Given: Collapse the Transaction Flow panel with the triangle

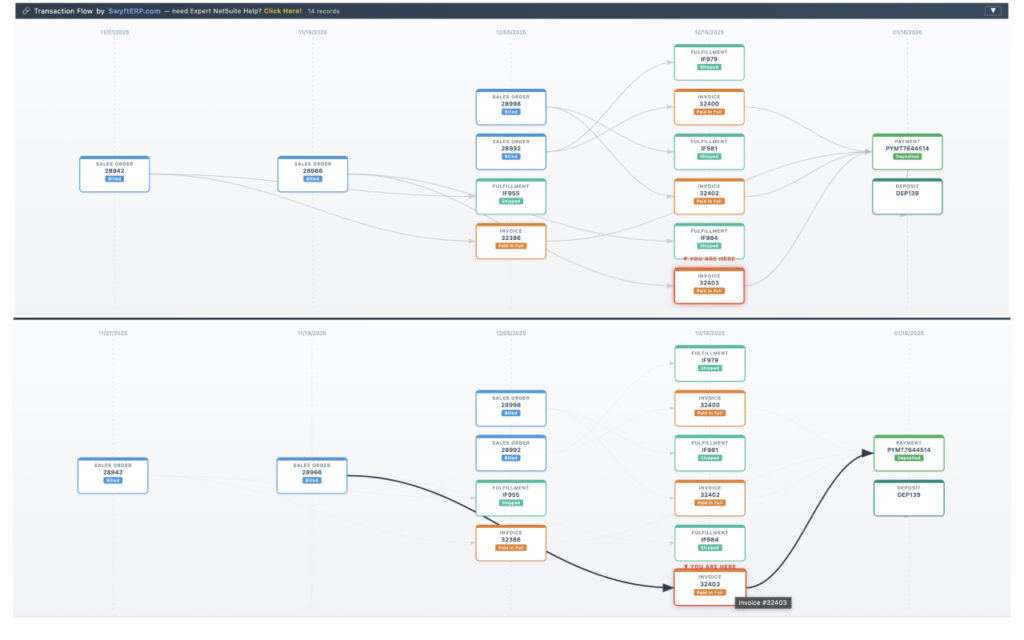Looking at the screenshot, I should pos(993,10).
